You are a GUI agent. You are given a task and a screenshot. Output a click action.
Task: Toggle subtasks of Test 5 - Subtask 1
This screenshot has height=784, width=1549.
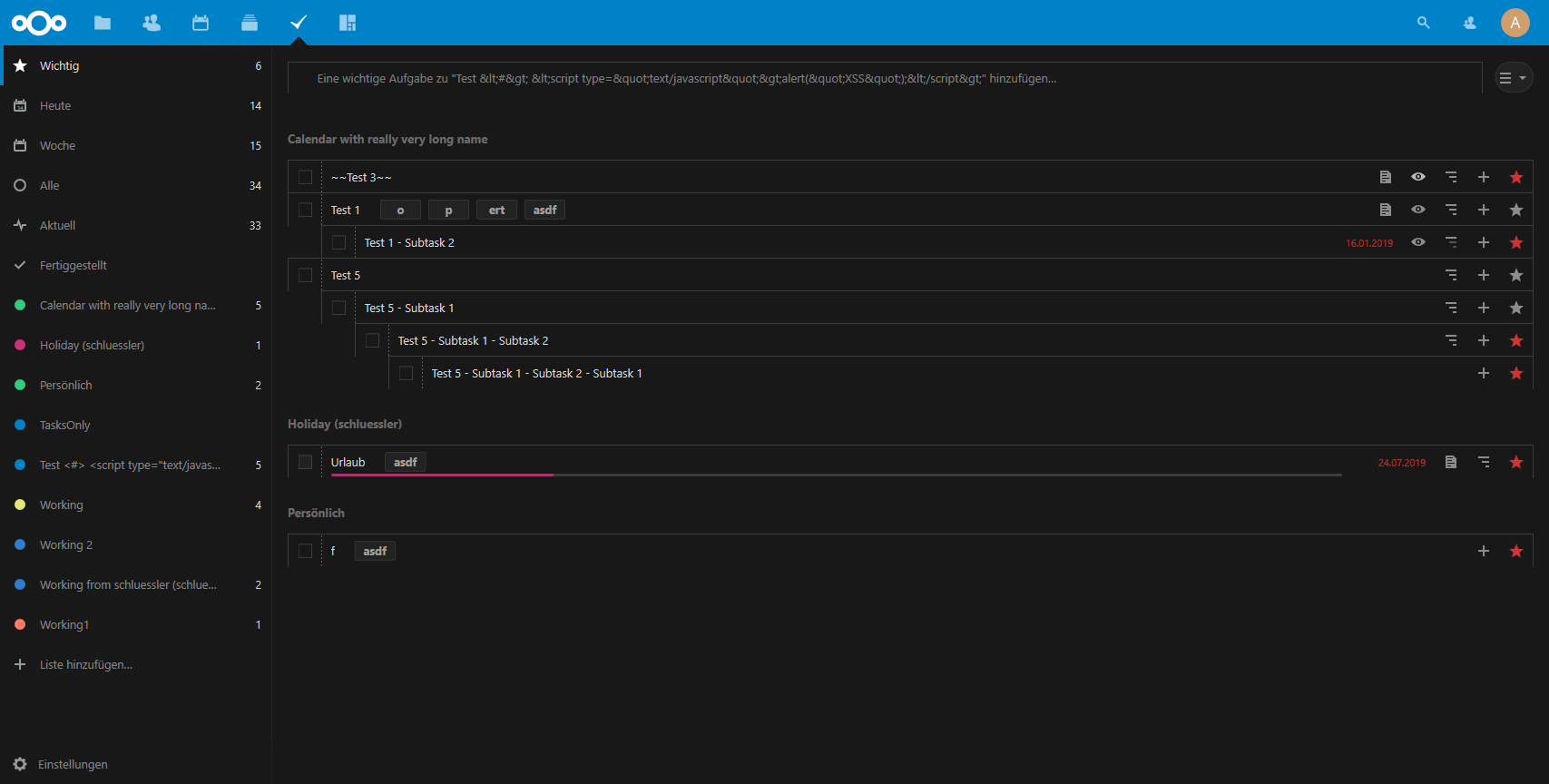point(1451,308)
